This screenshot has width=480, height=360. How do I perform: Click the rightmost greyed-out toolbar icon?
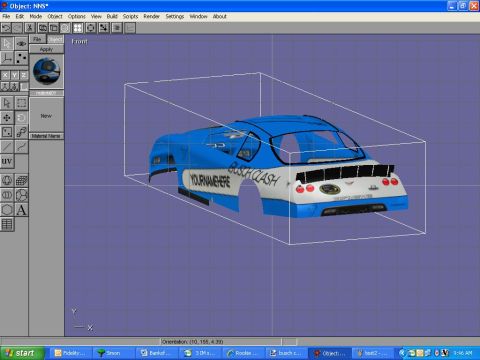(x=130, y=28)
